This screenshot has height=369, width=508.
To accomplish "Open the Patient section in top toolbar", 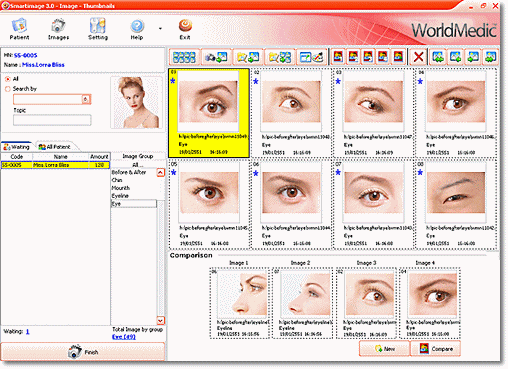I will [19, 29].
